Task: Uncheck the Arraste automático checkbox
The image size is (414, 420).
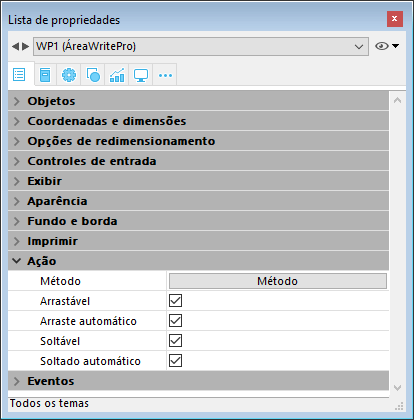Action: coord(175,321)
